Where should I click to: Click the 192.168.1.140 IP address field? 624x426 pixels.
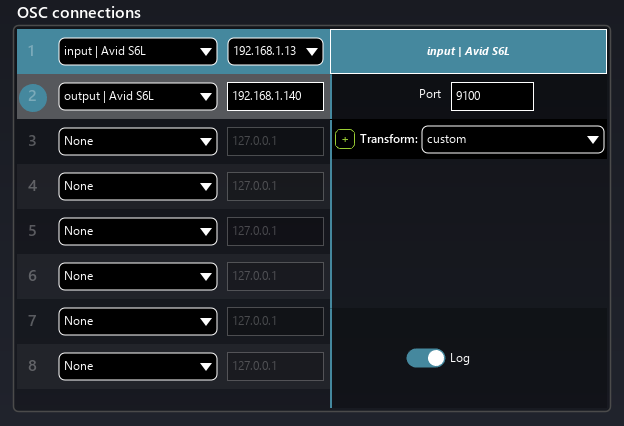275,96
